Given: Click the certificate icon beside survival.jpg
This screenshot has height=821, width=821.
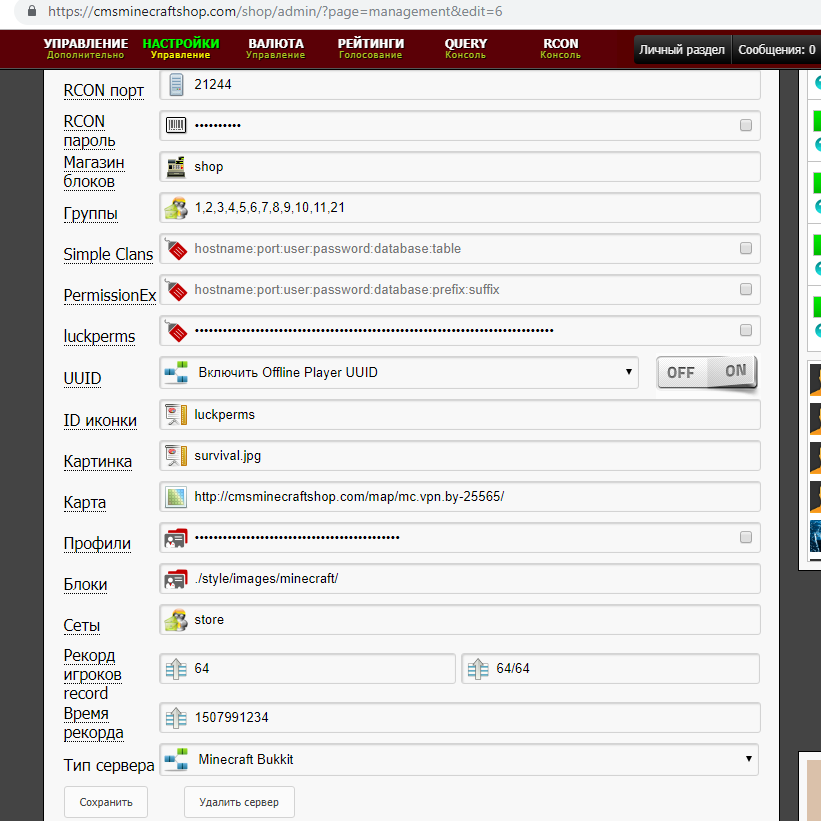Looking at the screenshot, I should tap(177, 455).
